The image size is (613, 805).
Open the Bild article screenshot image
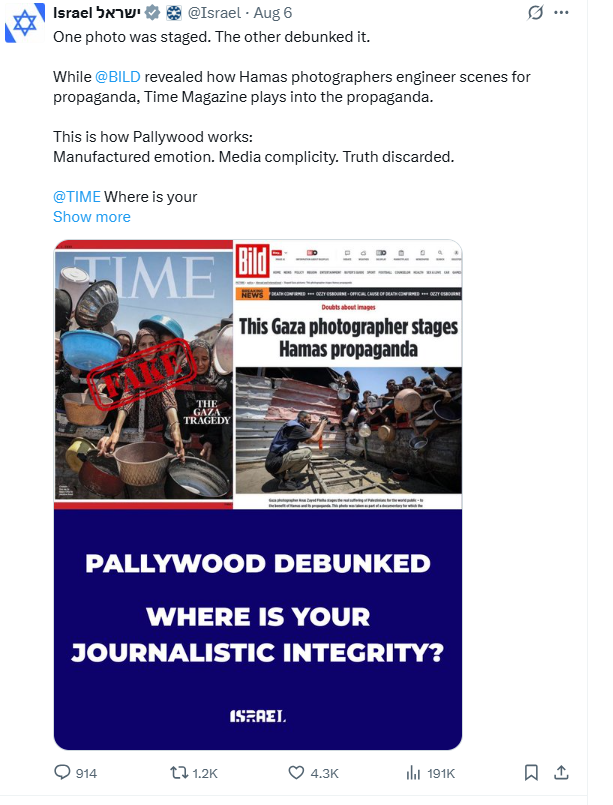(348, 374)
